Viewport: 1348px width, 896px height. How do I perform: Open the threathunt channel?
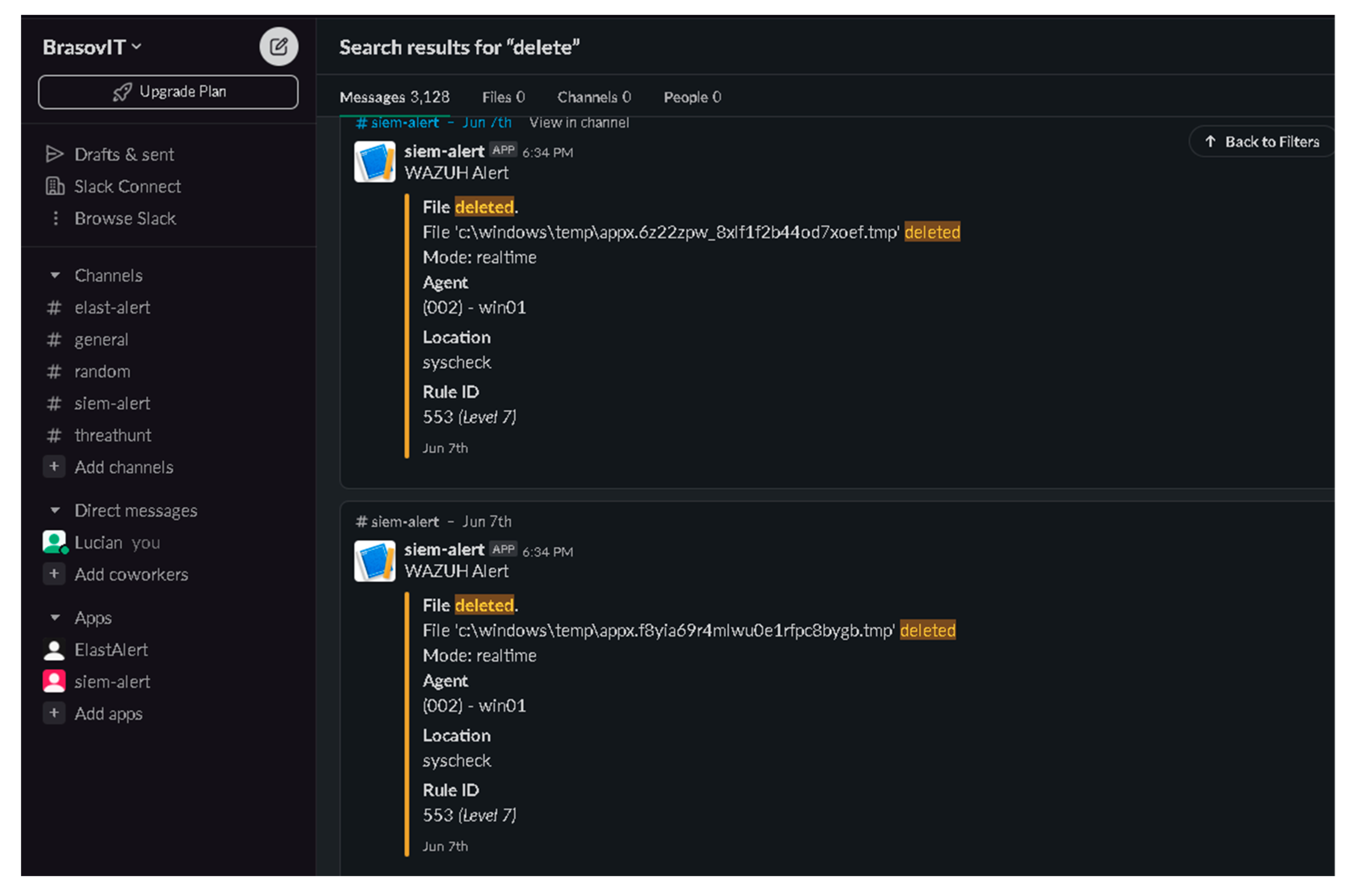(113, 435)
